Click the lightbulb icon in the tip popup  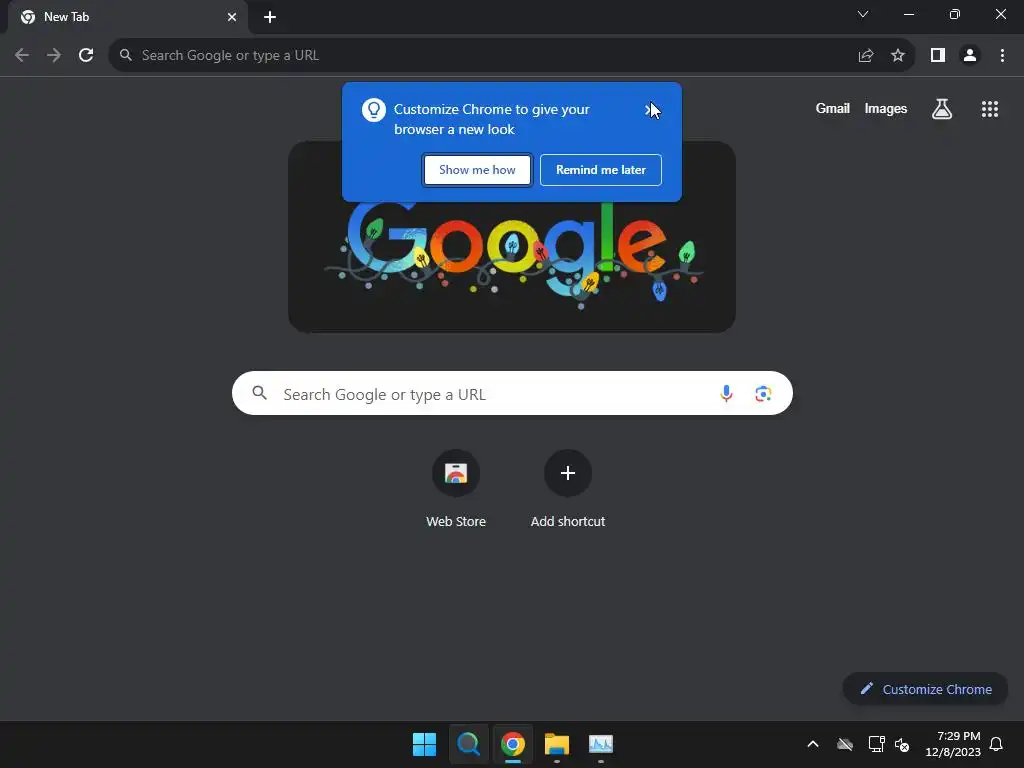click(x=374, y=110)
